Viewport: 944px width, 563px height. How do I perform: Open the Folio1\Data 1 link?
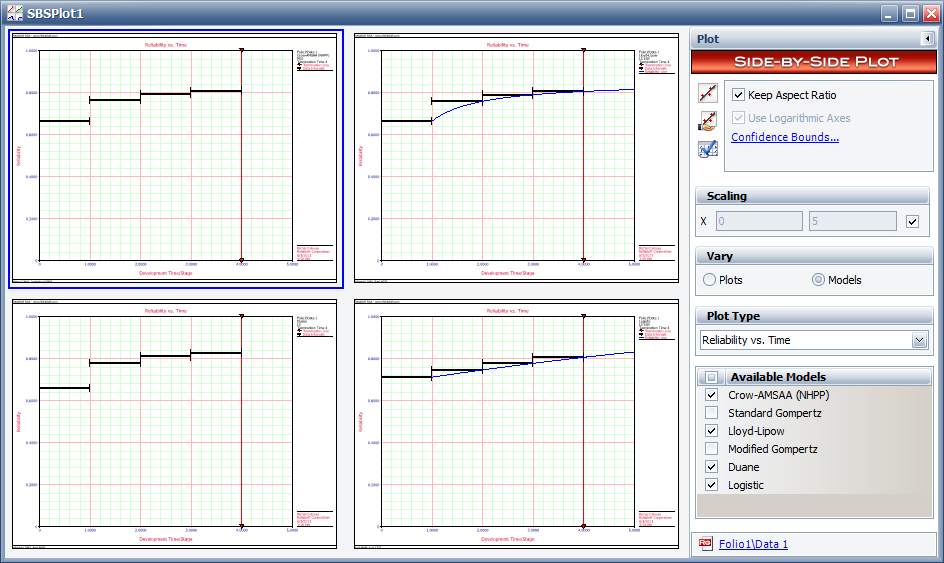click(753, 544)
